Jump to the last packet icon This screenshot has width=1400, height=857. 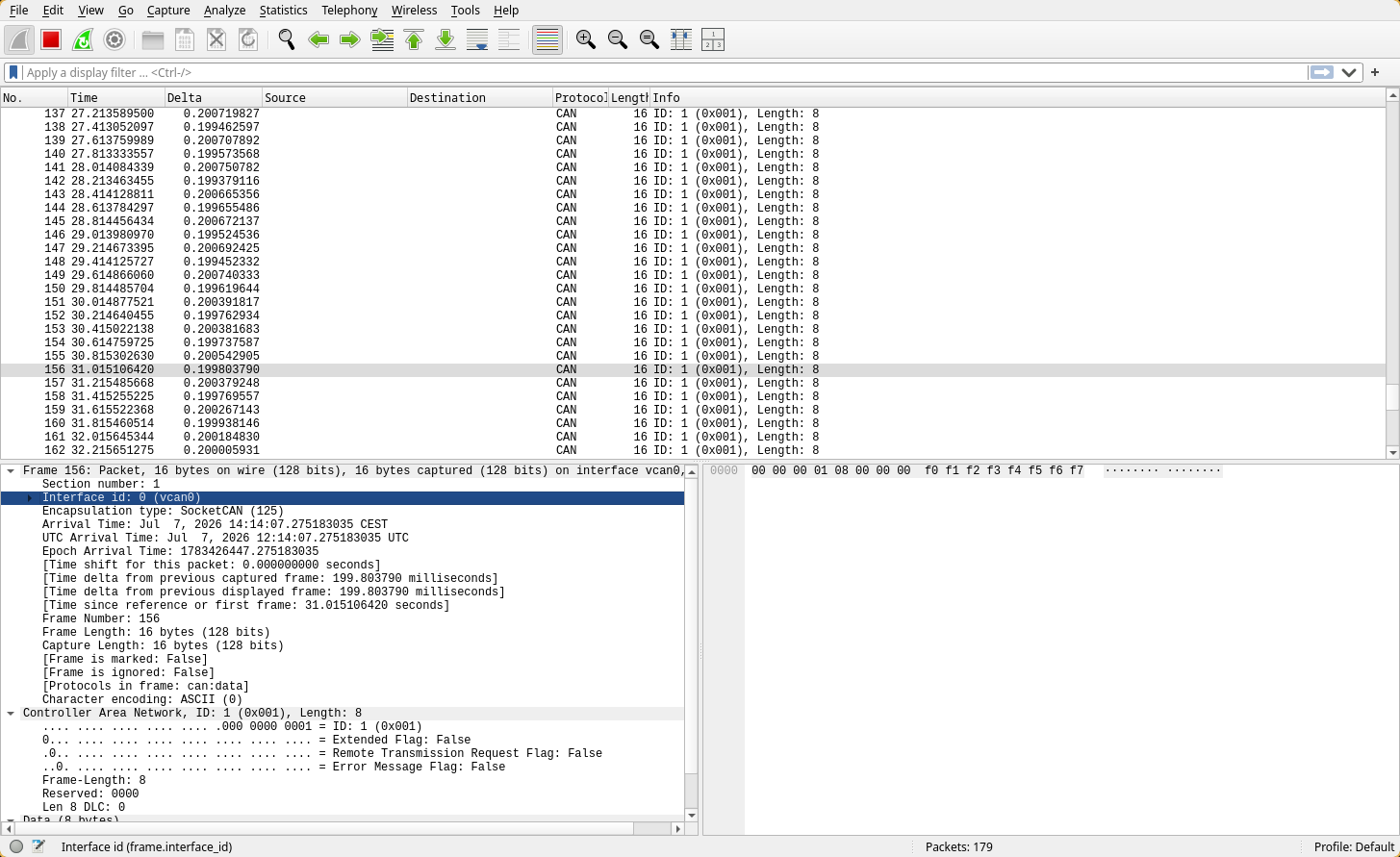click(x=445, y=39)
